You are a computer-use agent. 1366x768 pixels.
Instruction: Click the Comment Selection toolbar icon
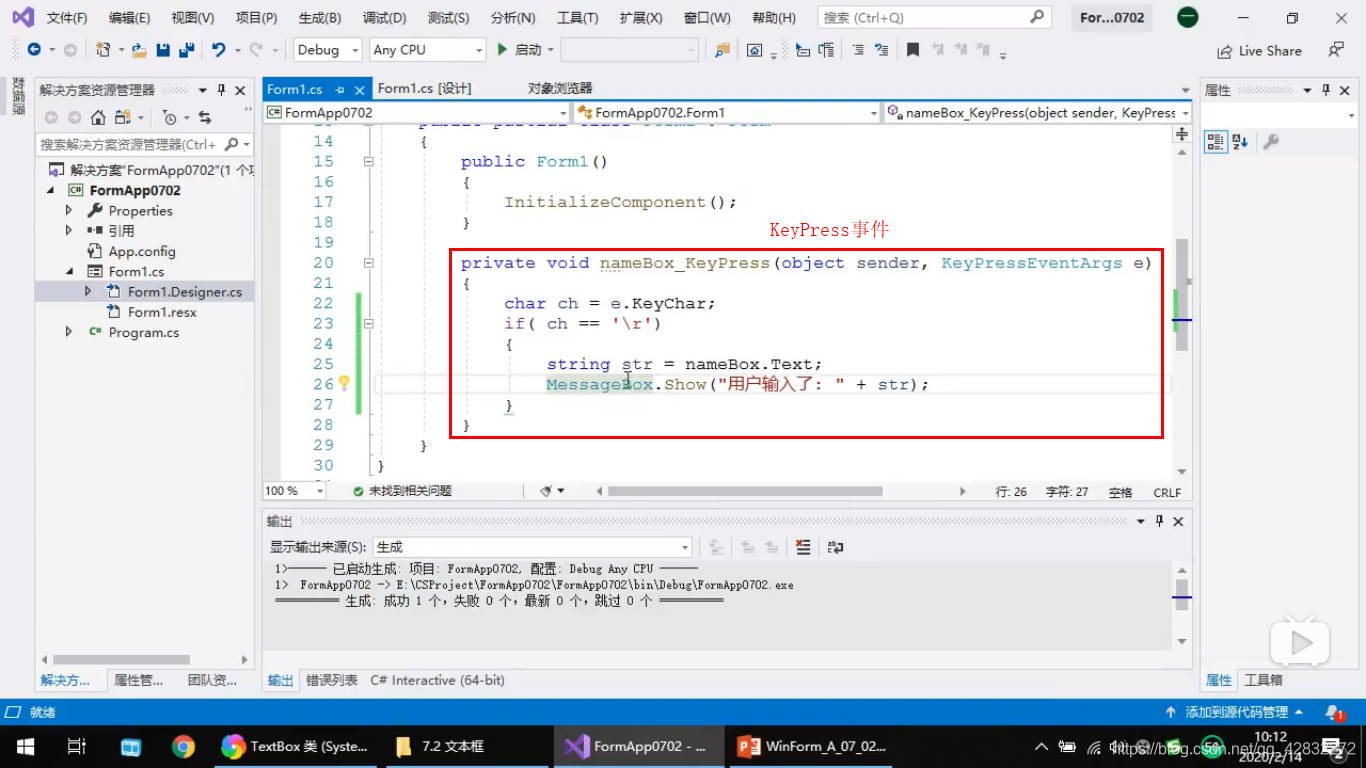point(858,50)
